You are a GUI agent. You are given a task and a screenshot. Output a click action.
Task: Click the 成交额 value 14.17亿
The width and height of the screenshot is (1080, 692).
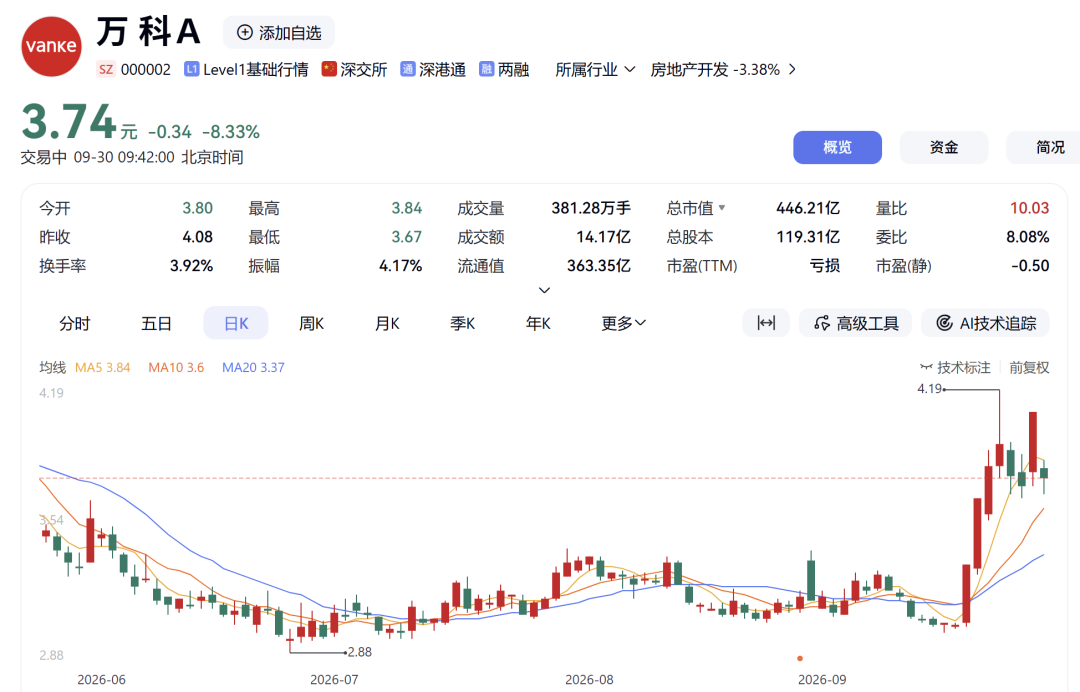[x=603, y=237]
